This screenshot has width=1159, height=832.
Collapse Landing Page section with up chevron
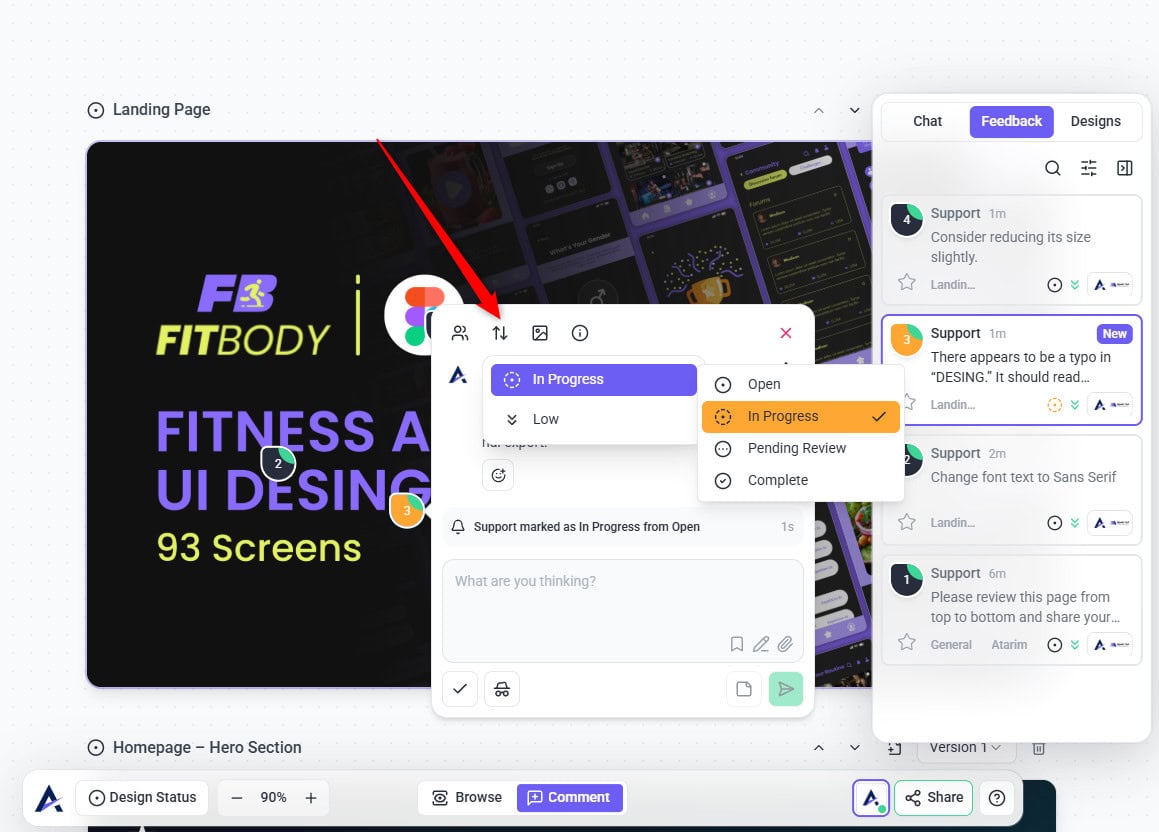point(819,110)
